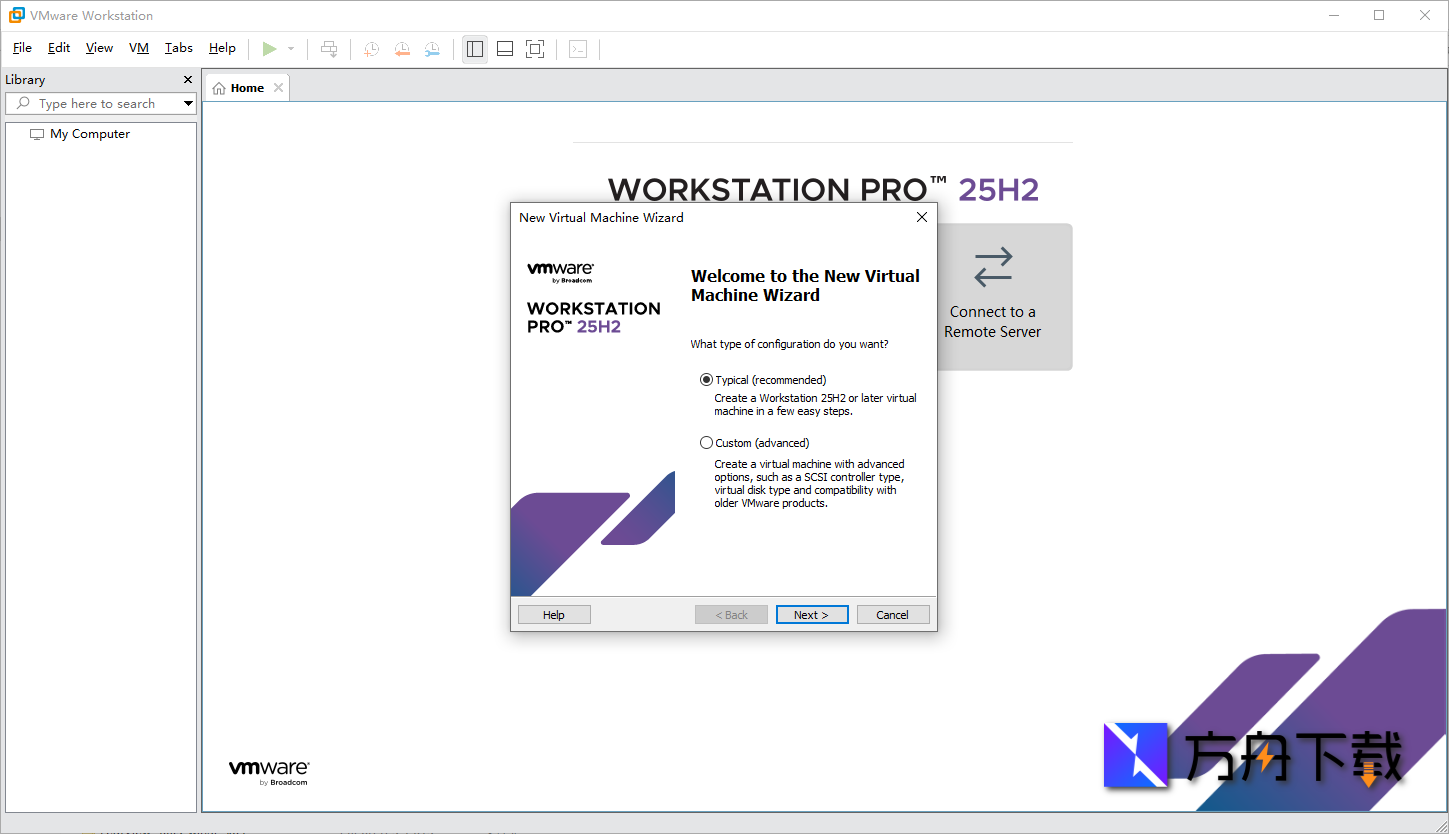1449x834 pixels.
Task: Click the Enter Full Screen toolbar icon
Action: [534, 48]
